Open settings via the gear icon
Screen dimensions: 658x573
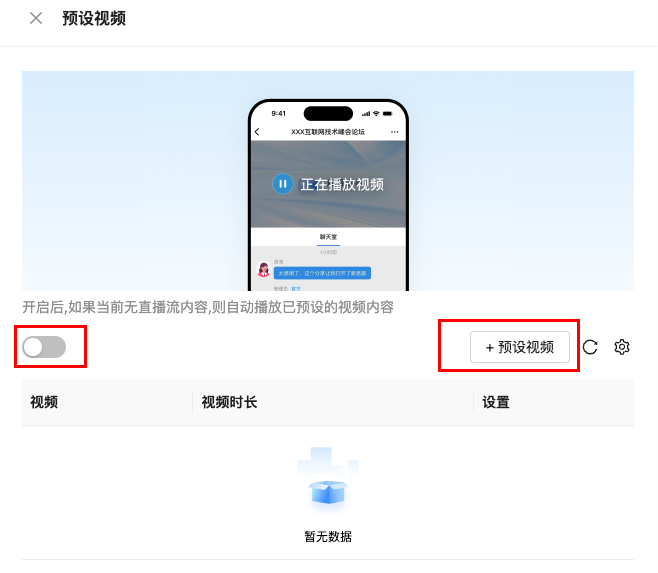(621, 347)
